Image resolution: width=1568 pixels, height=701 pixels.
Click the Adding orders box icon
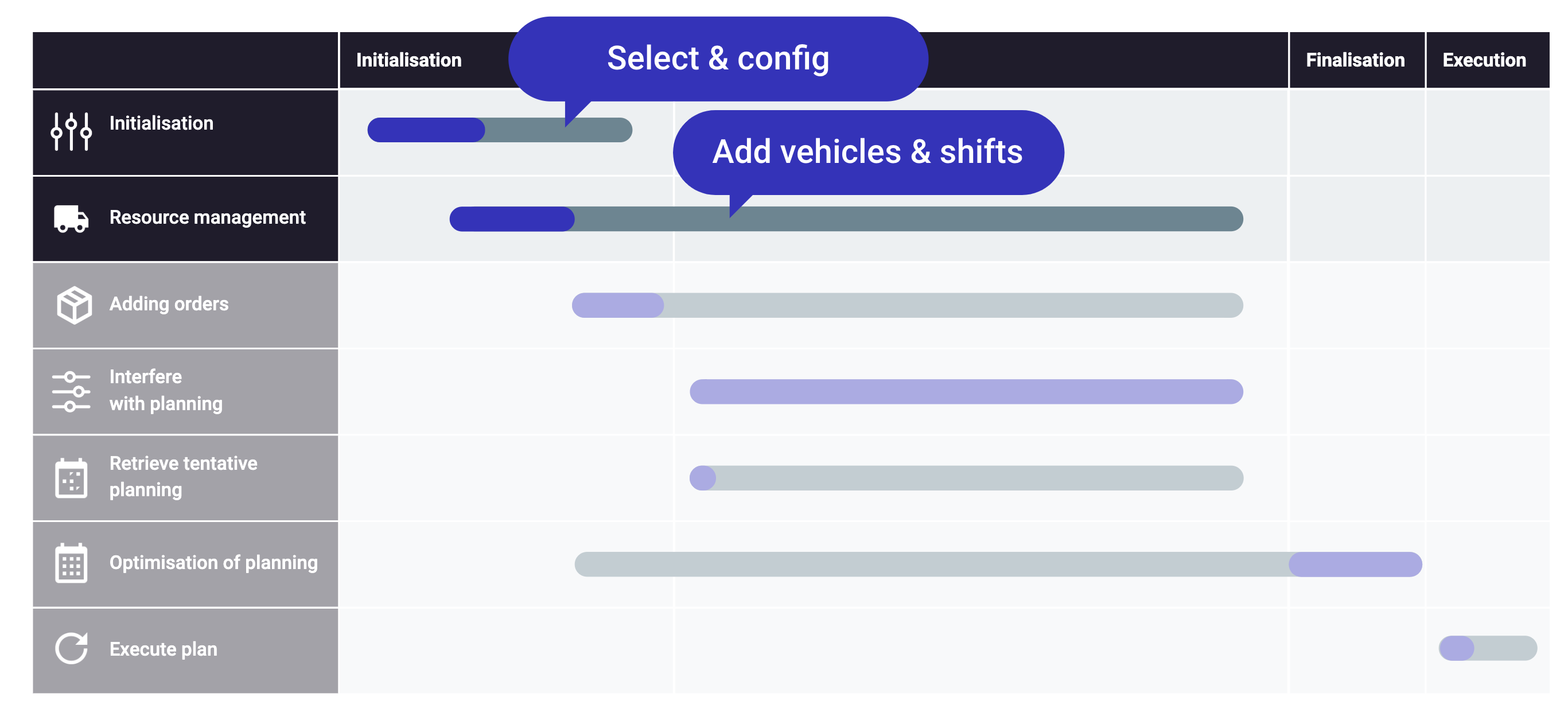(x=74, y=305)
